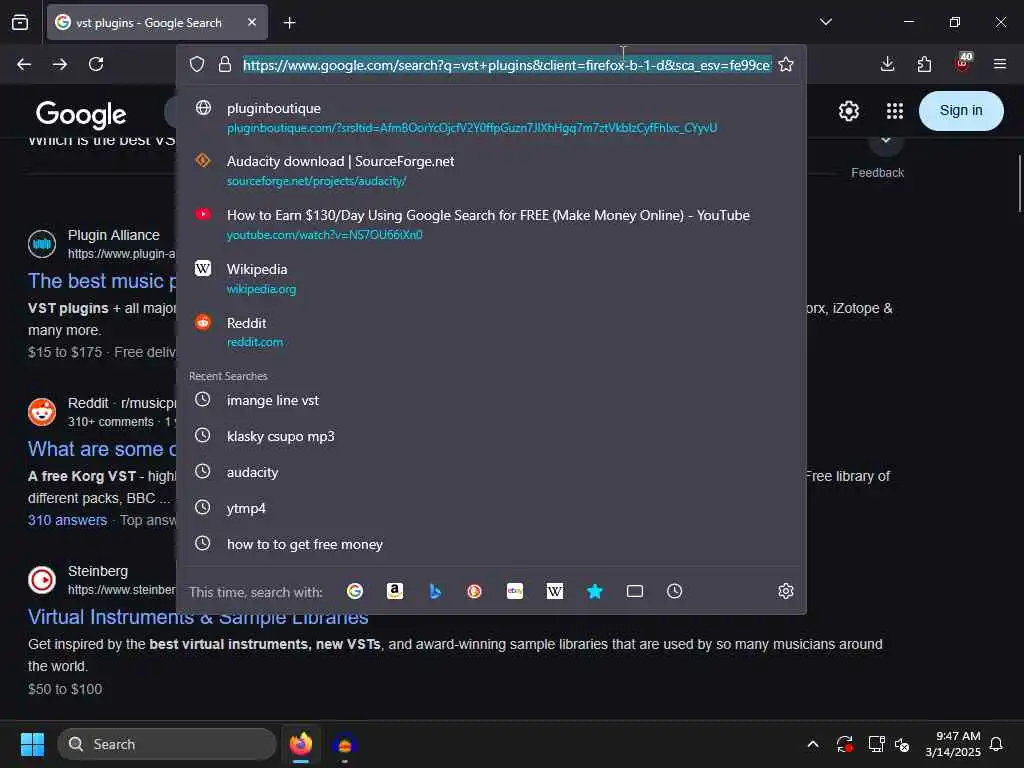Open 'What are some' Reddit result
Screen dimensions: 1024x768
pos(101,449)
